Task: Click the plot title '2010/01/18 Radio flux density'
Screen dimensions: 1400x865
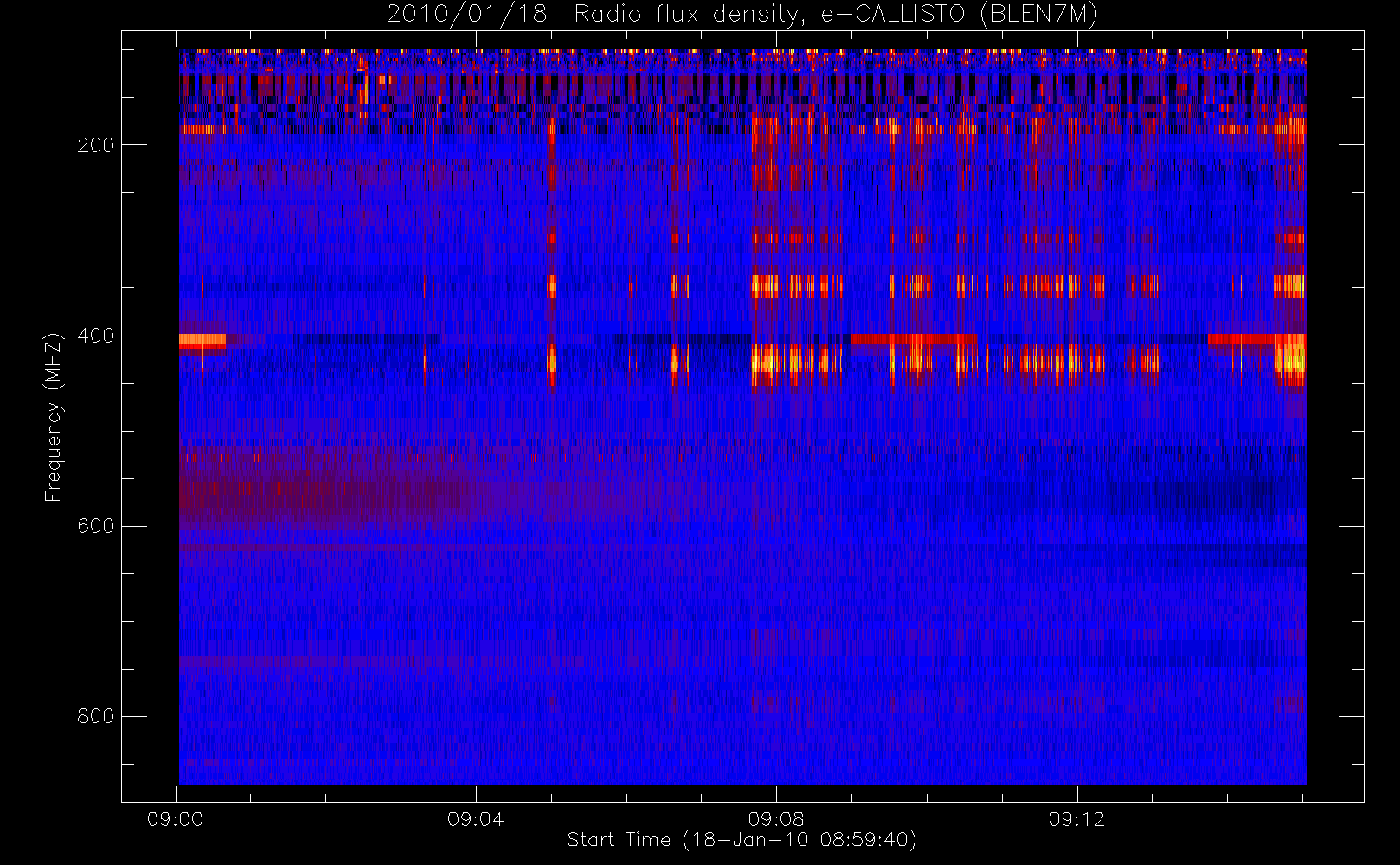Action: 742,16
